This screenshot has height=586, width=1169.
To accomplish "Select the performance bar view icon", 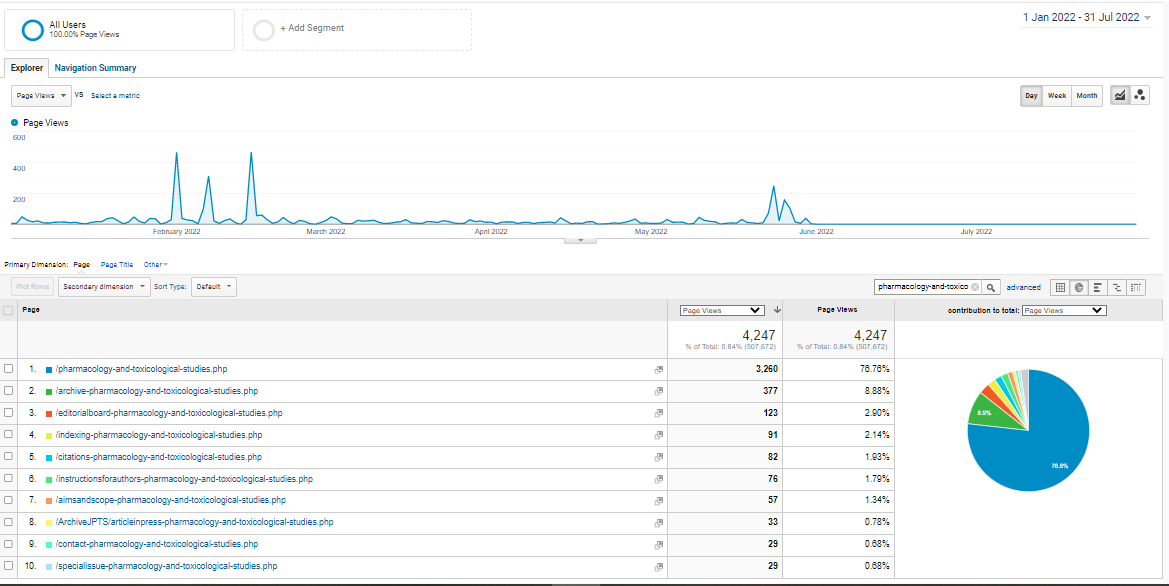I will click(1098, 287).
